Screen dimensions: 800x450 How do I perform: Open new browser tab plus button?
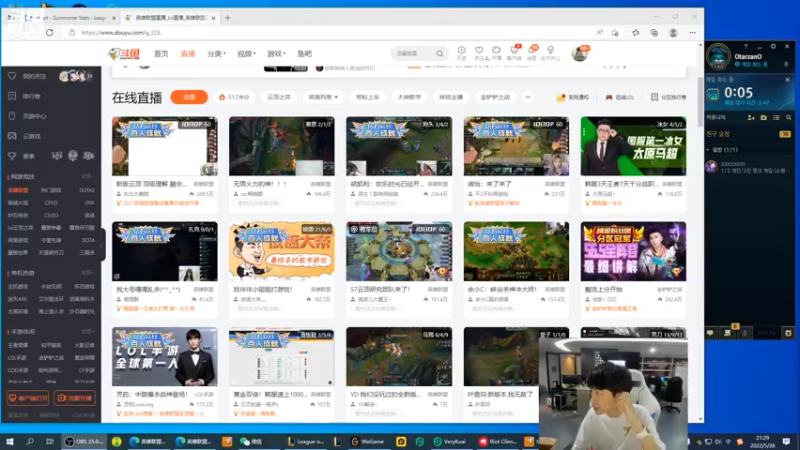pos(228,18)
